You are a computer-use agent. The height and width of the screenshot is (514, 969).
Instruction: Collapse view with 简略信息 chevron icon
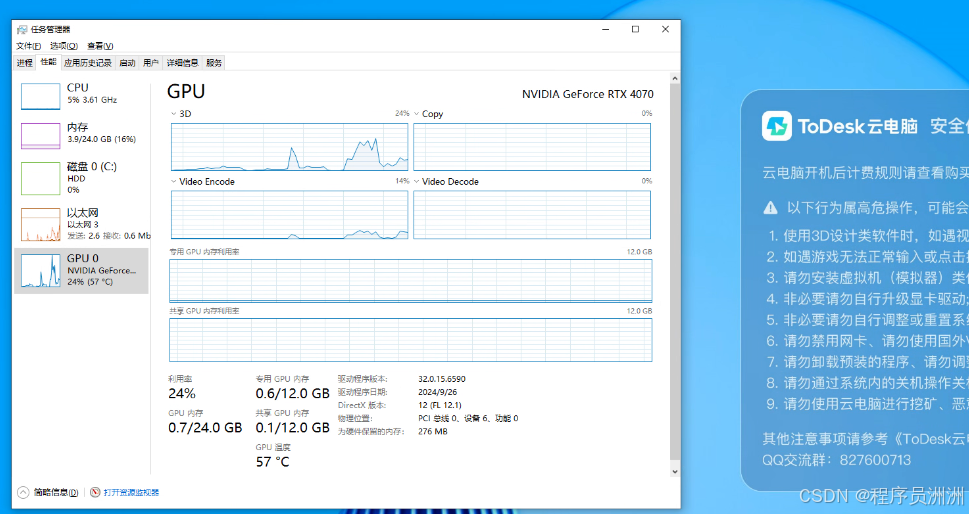[23, 492]
